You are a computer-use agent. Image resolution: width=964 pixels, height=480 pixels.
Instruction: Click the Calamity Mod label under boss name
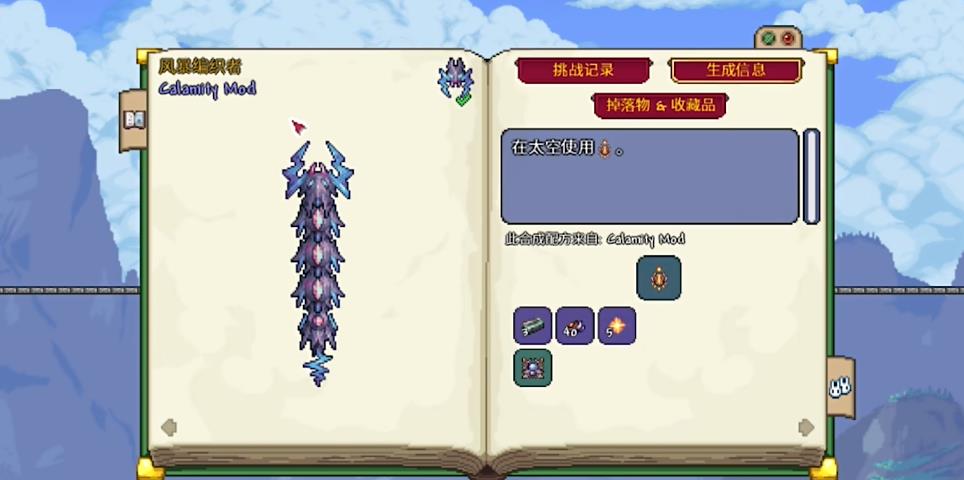click(207, 89)
